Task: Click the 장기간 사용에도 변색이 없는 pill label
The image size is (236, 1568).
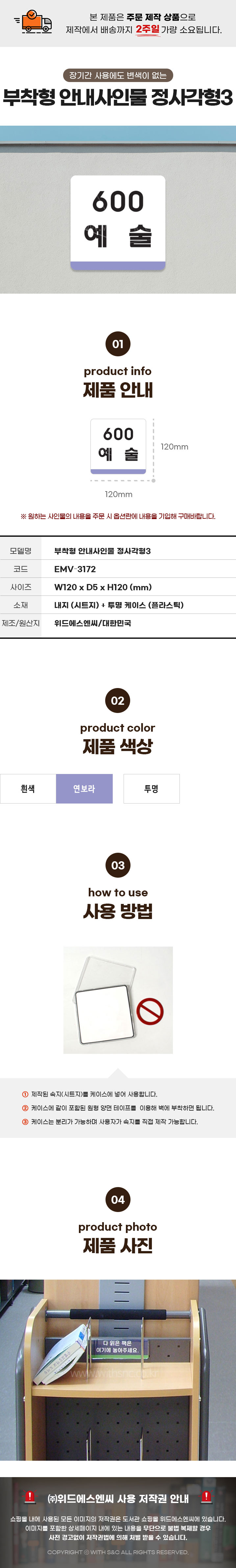Action: click(x=118, y=75)
